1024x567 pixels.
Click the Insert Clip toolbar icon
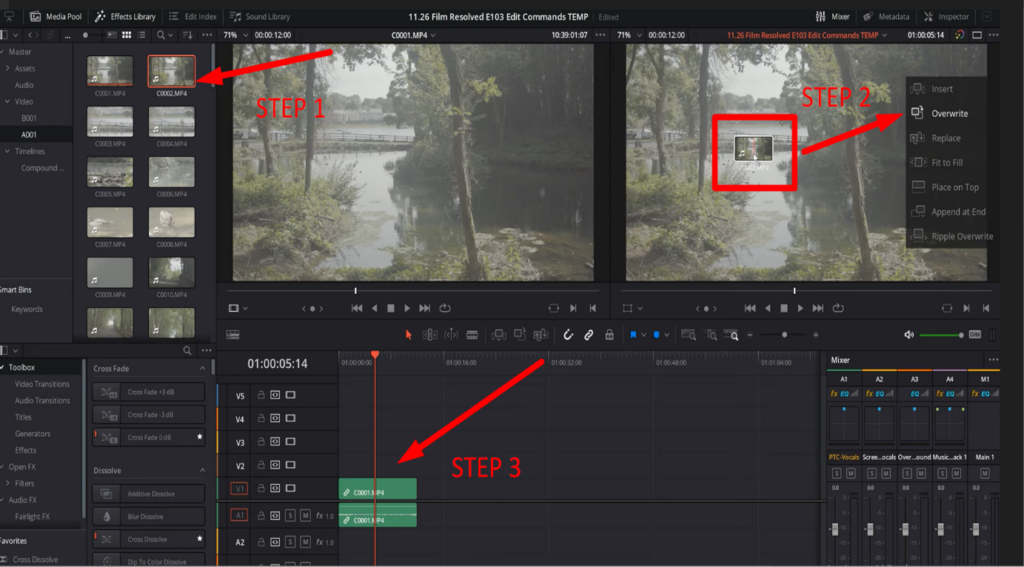[499, 334]
